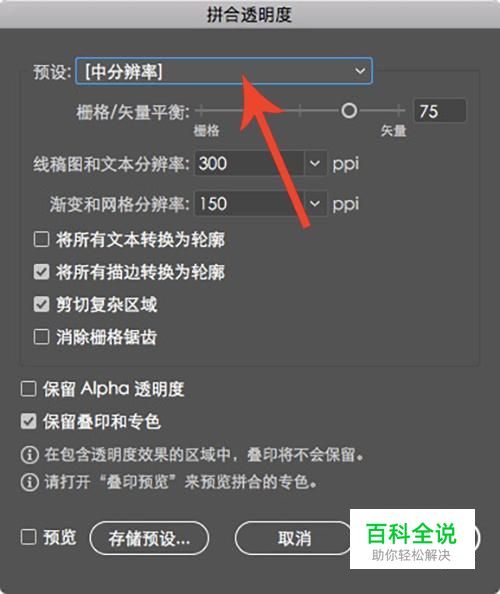This screenshot has height=594, width=500.
Task: Disable 剪切复杂区域 checkbox
Action: pyautogui.click(x=41, y=305)
